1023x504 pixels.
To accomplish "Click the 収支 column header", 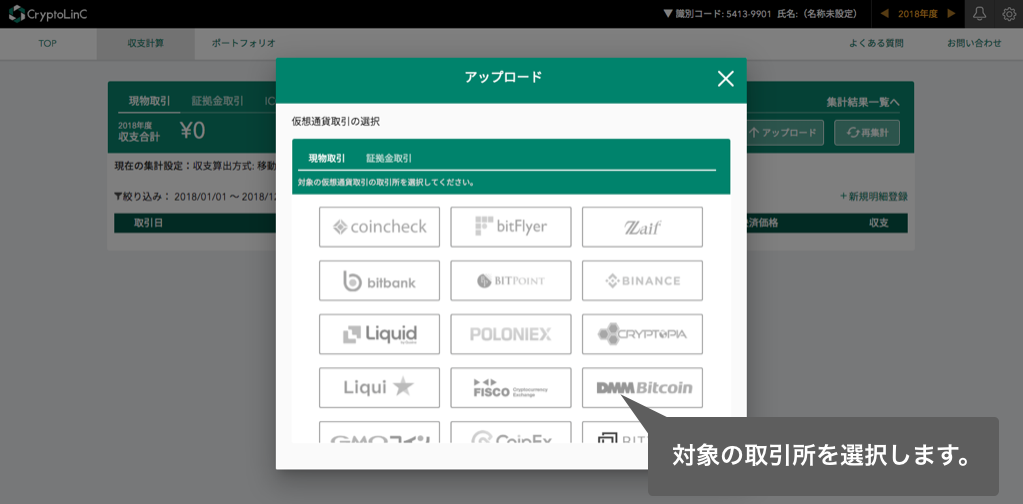I will [x=879, y=223].
